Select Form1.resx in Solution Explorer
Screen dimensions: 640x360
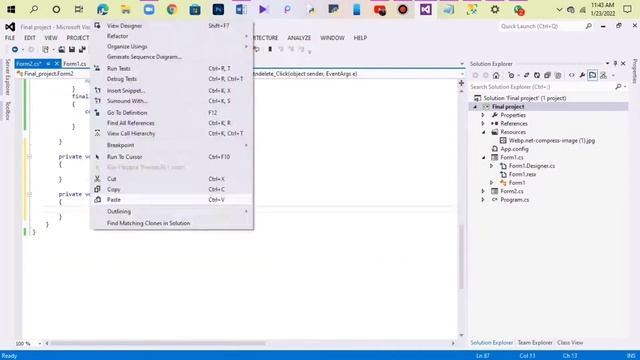click(x=522, y=174)
